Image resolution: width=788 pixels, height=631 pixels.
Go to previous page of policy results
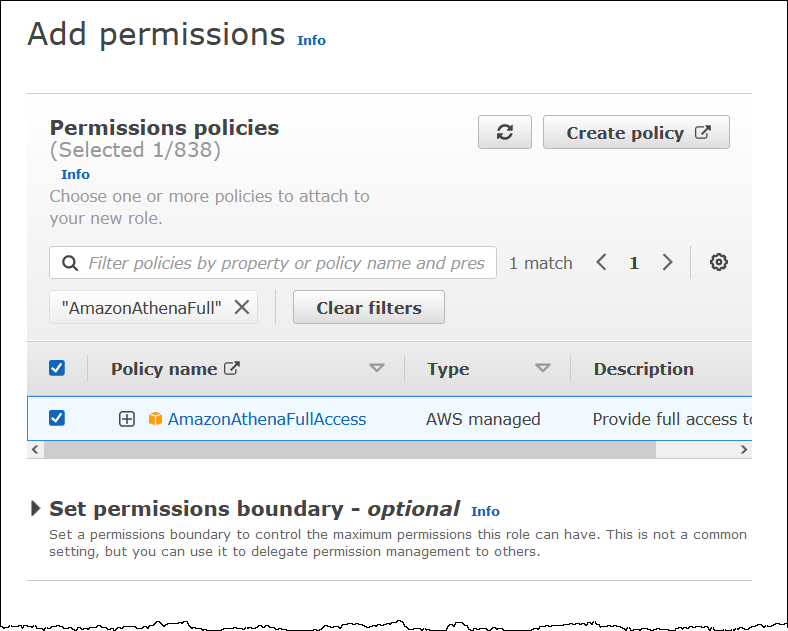[602, 263]
